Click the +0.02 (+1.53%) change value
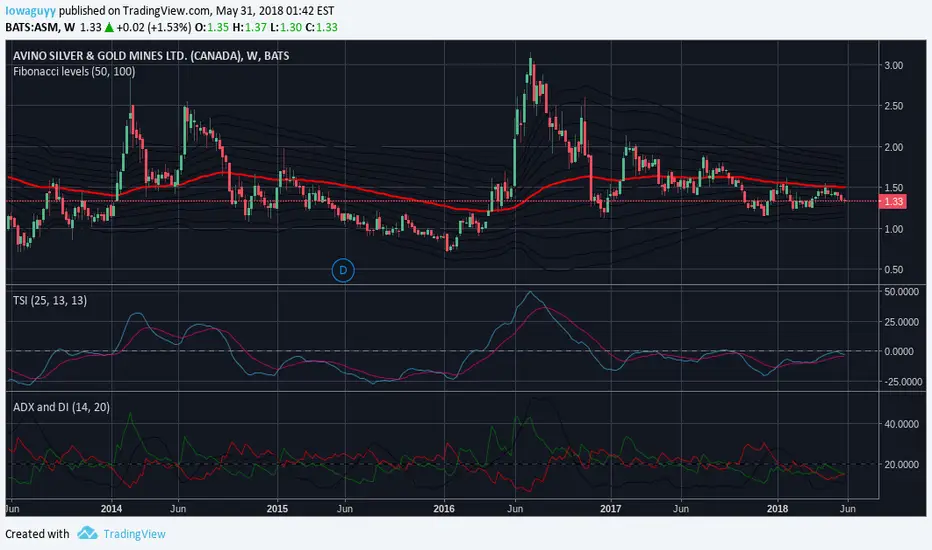Viewport: 932px width, 550px height. [154, 27]
